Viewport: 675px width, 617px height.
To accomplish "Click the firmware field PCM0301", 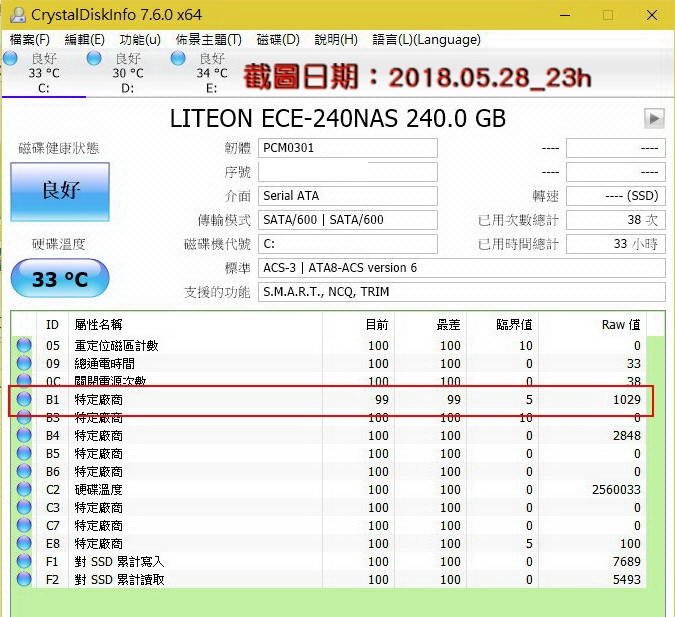I will point(348,148).
